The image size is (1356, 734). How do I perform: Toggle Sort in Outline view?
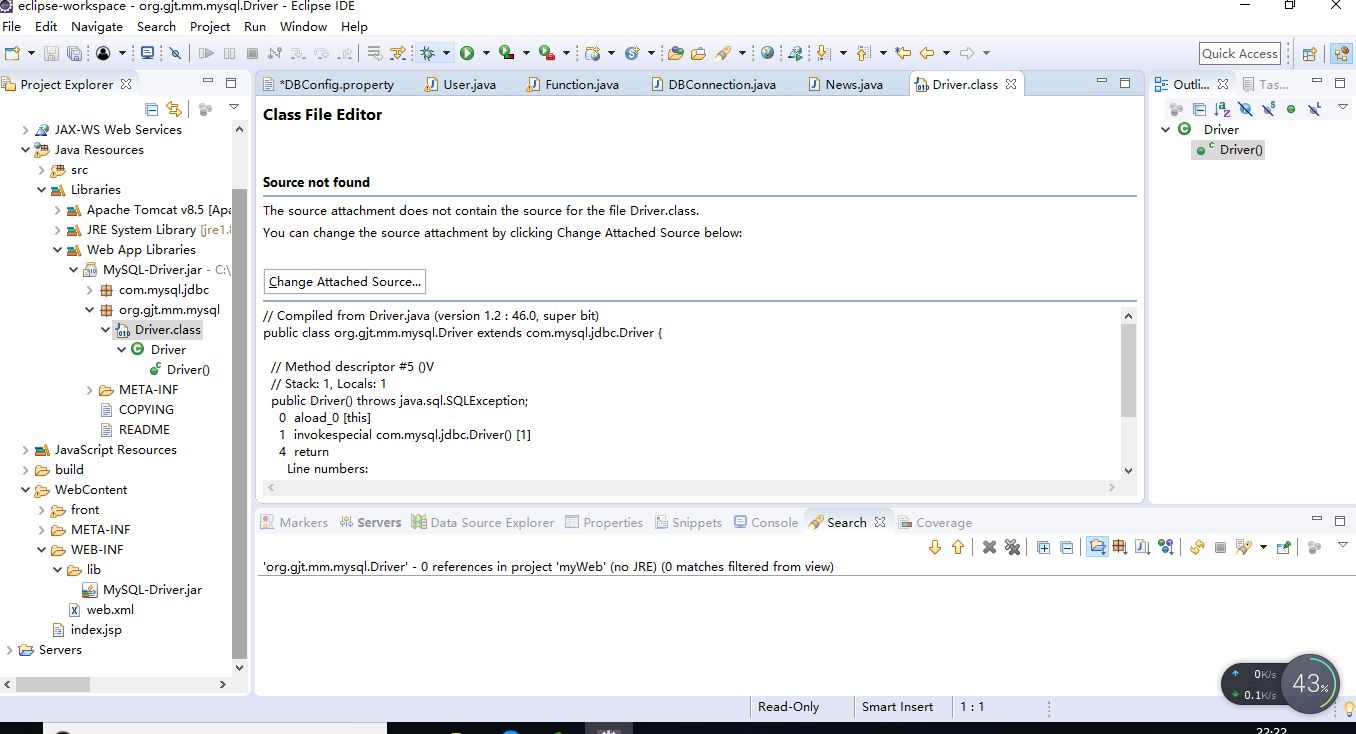[1222, 109]
